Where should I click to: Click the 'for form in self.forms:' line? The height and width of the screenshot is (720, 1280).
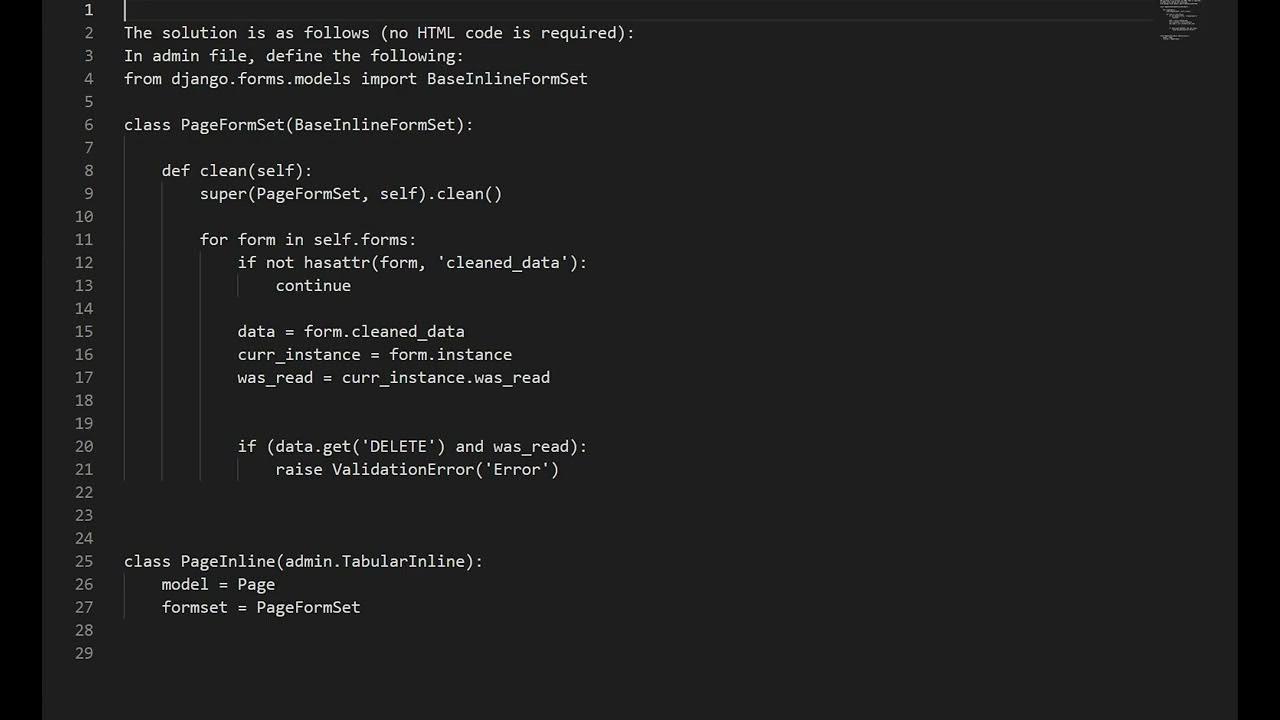pos(308,240)
